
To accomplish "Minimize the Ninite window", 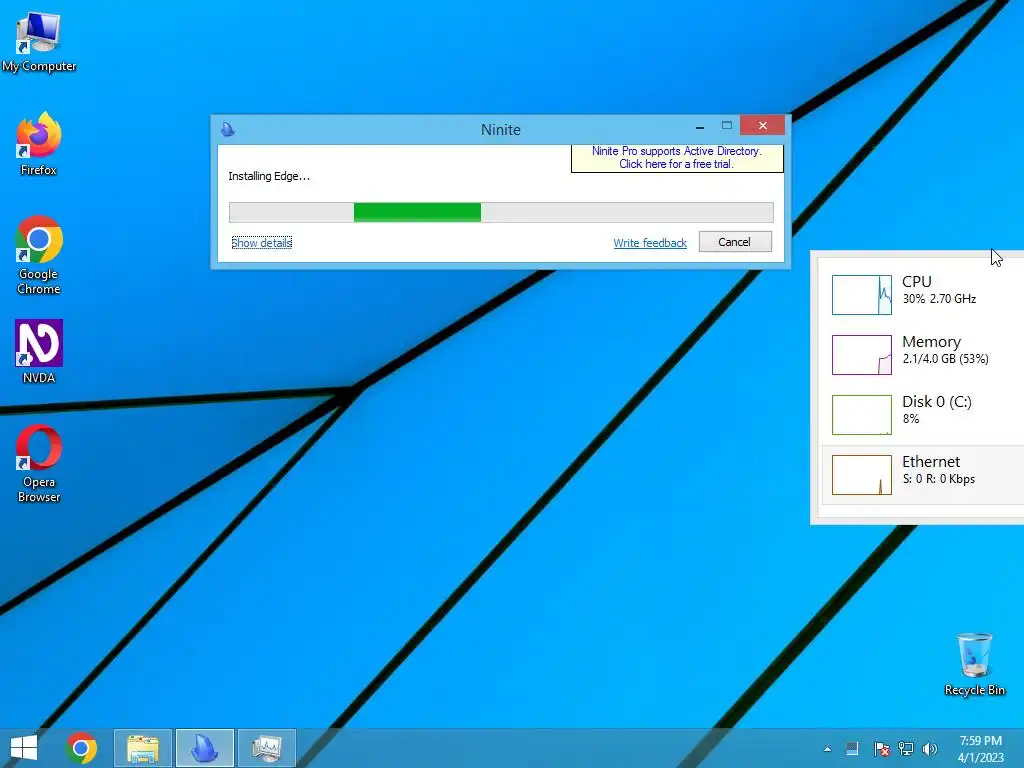I will pyautogui.click(x=699, y=126).
